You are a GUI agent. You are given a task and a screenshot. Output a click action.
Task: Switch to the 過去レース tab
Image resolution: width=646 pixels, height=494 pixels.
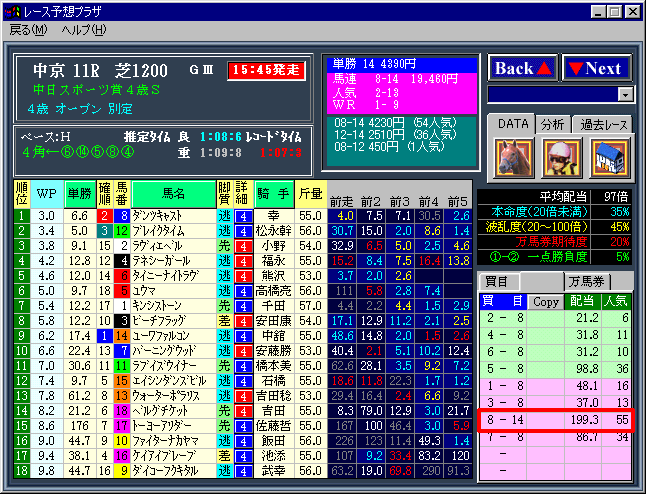pos(602,124)
